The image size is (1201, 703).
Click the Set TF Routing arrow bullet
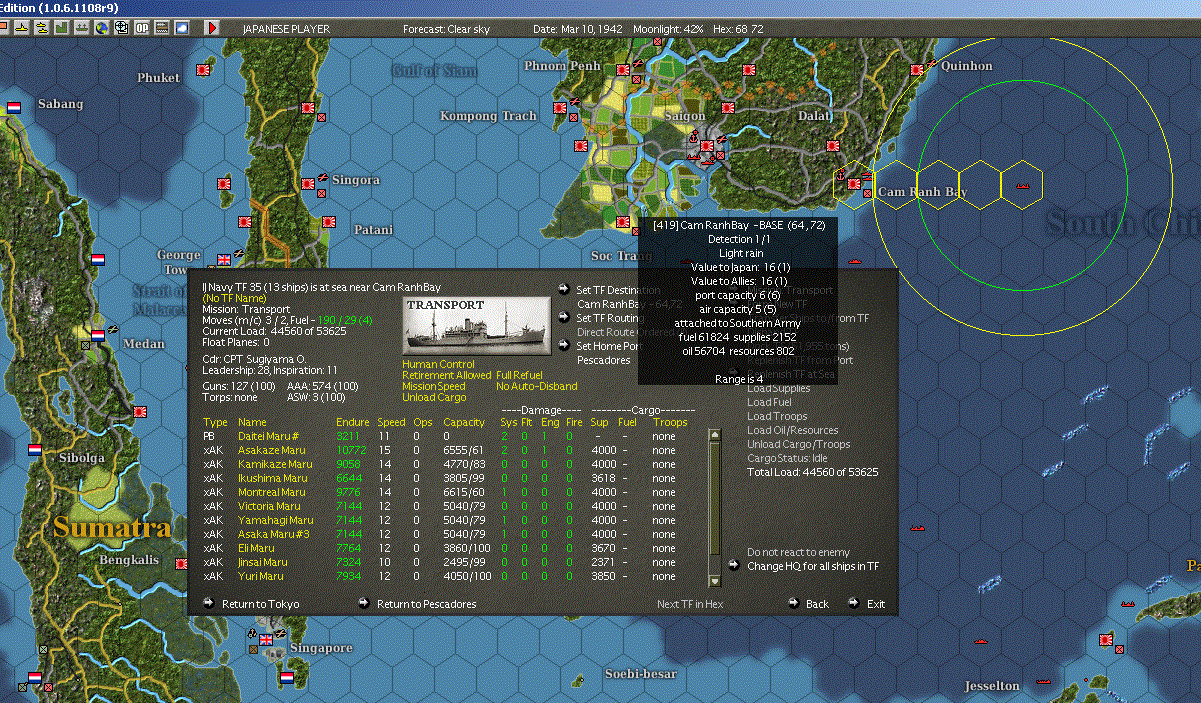coord(563,317)
